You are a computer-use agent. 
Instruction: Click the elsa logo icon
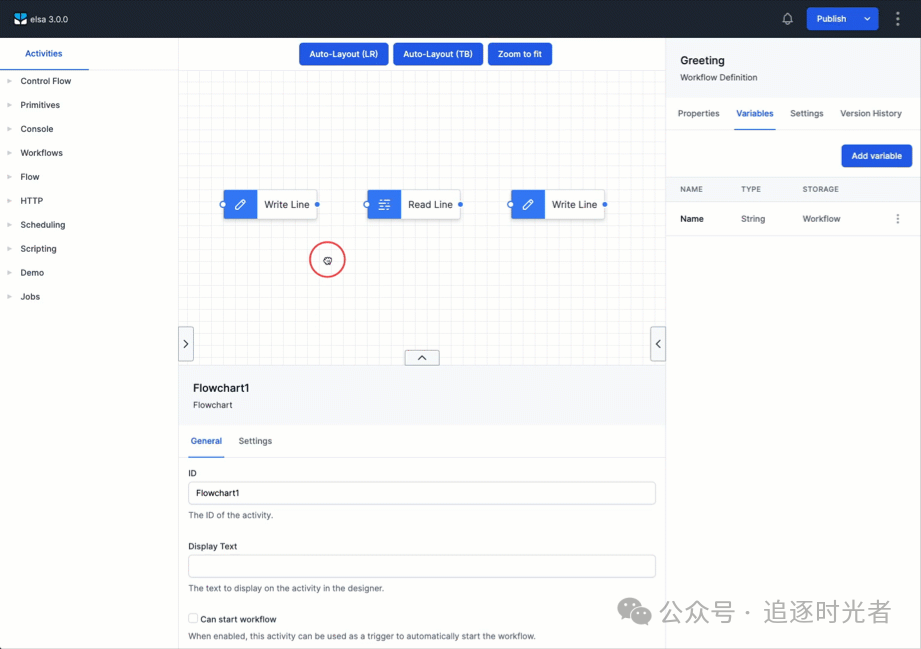[21, 19]
